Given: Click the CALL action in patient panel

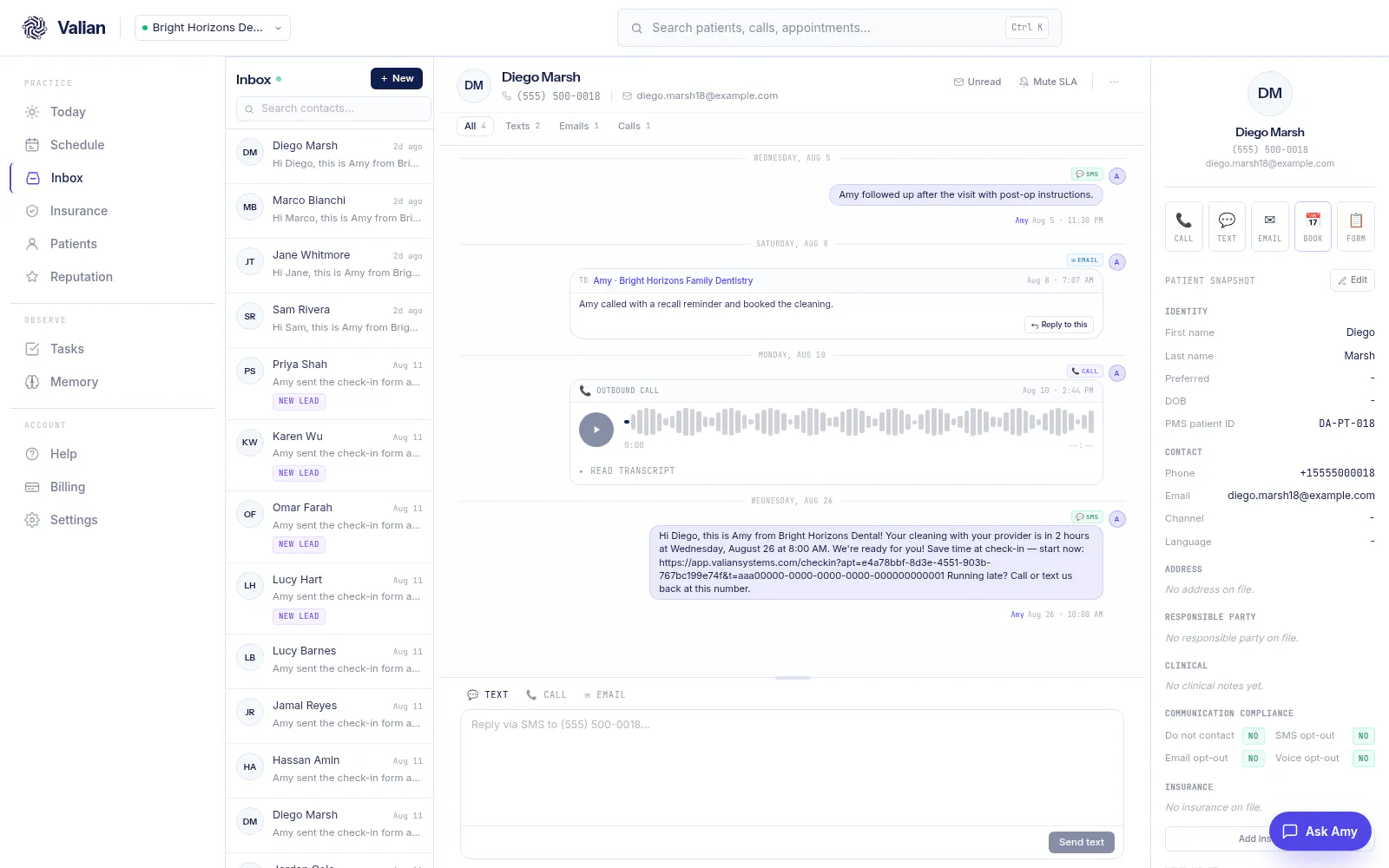Looking at the screenshot, I should tap(1183, 227).
